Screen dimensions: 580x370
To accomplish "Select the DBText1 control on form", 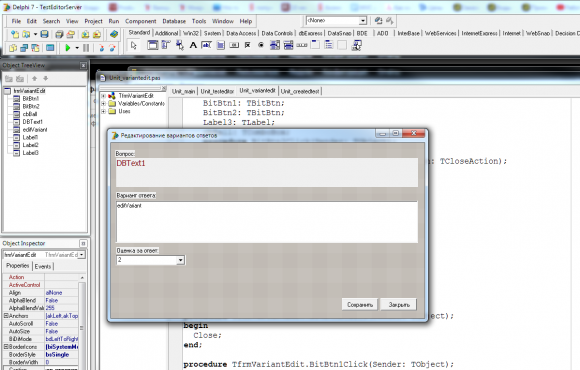I will (x=267, y=172).
